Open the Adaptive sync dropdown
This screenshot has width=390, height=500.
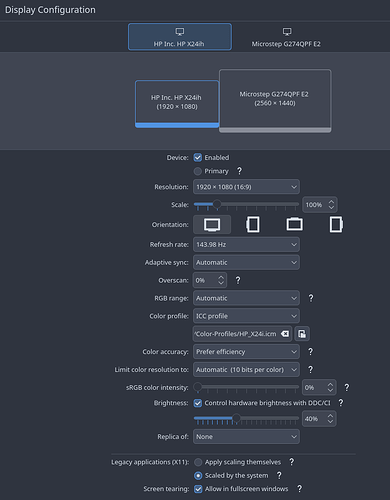point(246,262)
